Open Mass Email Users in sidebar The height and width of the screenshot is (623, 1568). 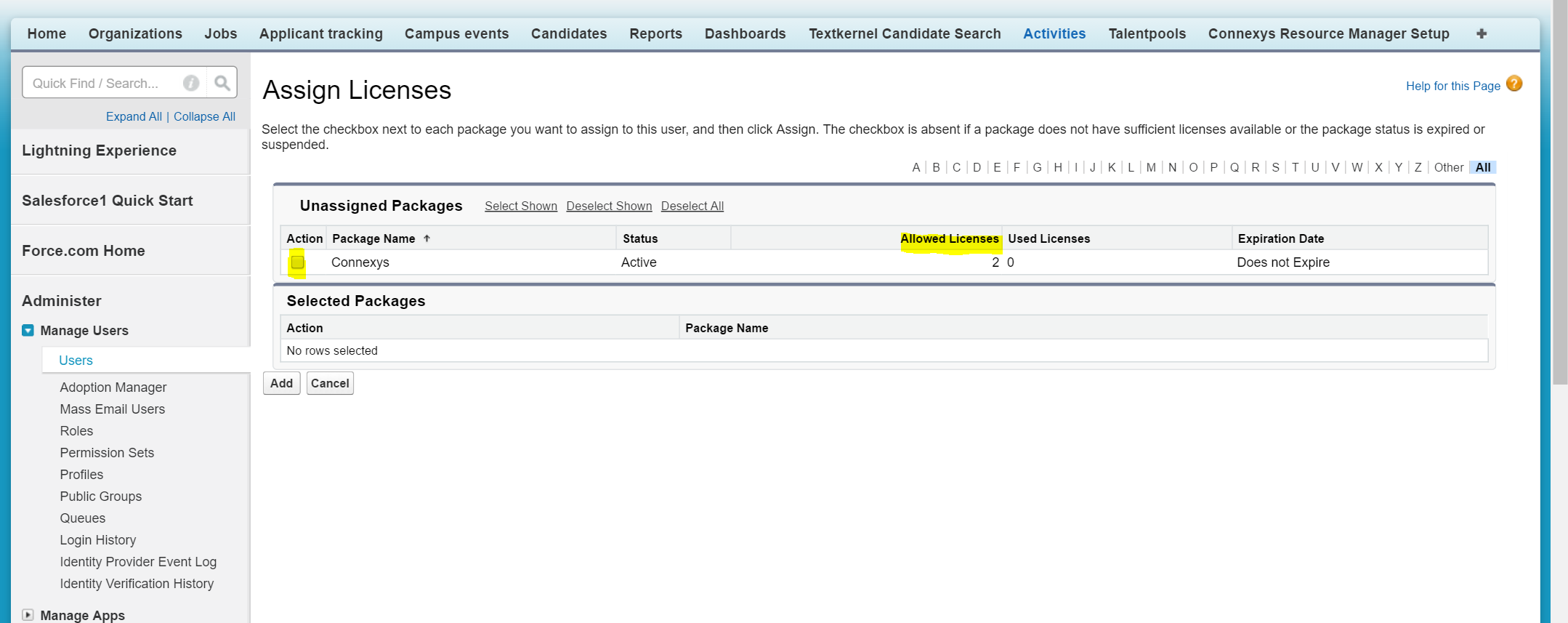[113, 409]
